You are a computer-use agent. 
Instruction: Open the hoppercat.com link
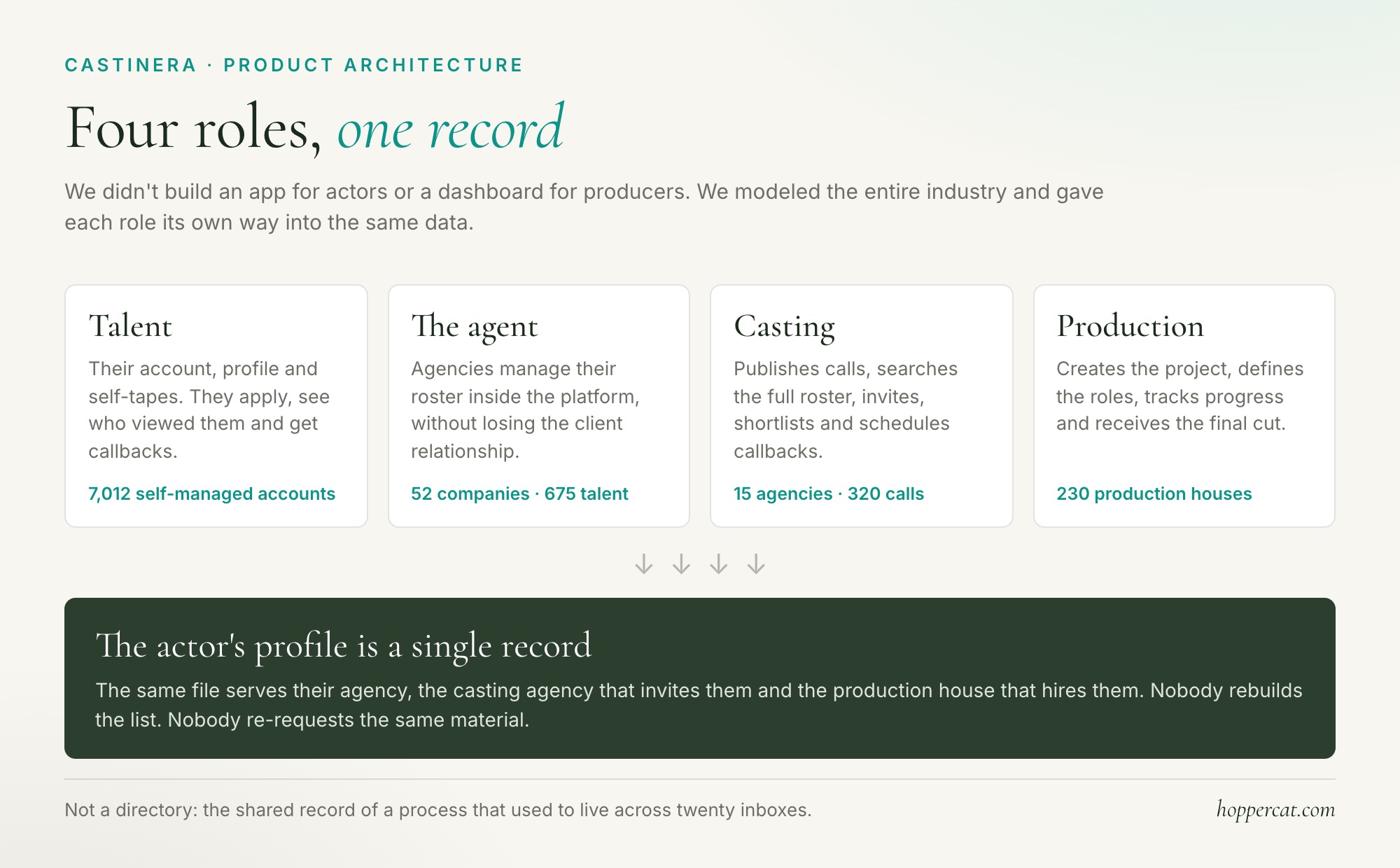point(1275,810)
